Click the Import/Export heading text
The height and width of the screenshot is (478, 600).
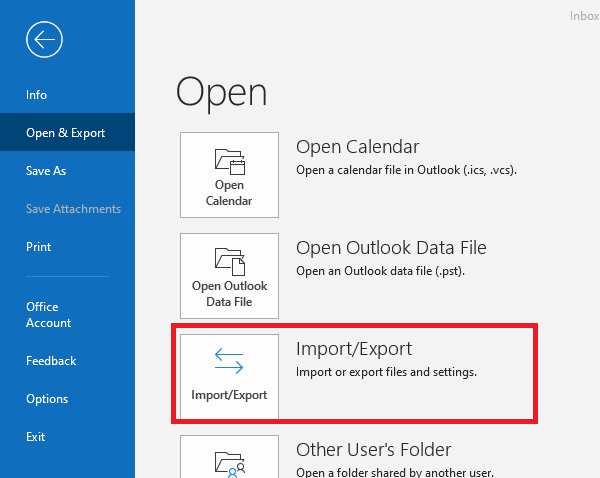[x=354, y=349]
